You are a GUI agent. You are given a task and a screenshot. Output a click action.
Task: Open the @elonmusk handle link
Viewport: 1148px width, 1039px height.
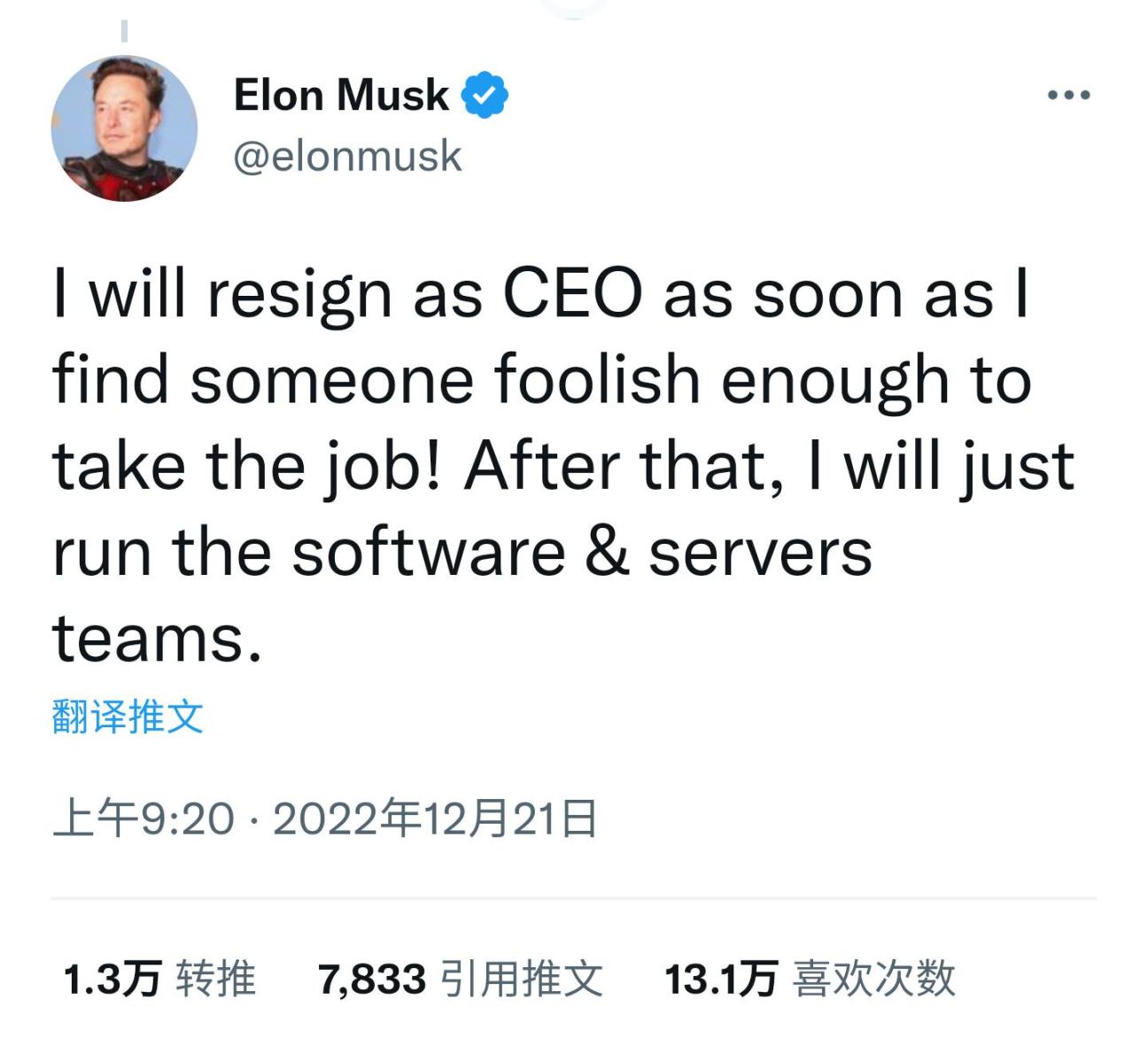tap(347, 156)
